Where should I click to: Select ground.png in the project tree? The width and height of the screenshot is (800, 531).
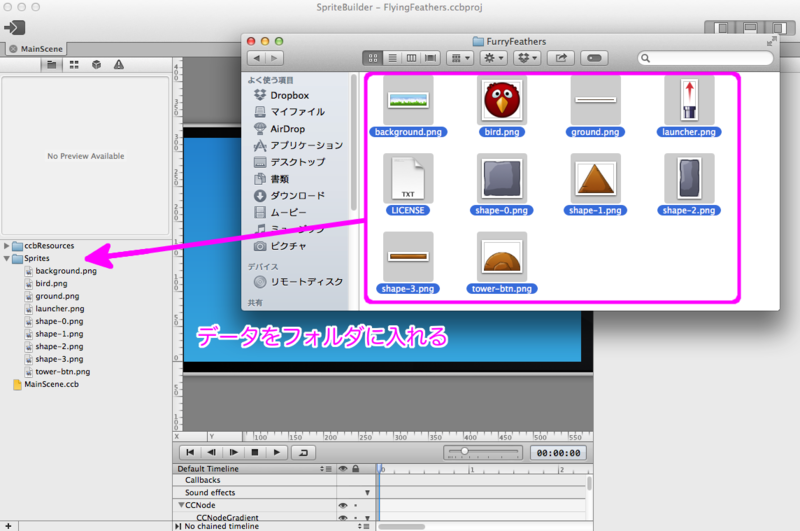(x=57, y=296)
